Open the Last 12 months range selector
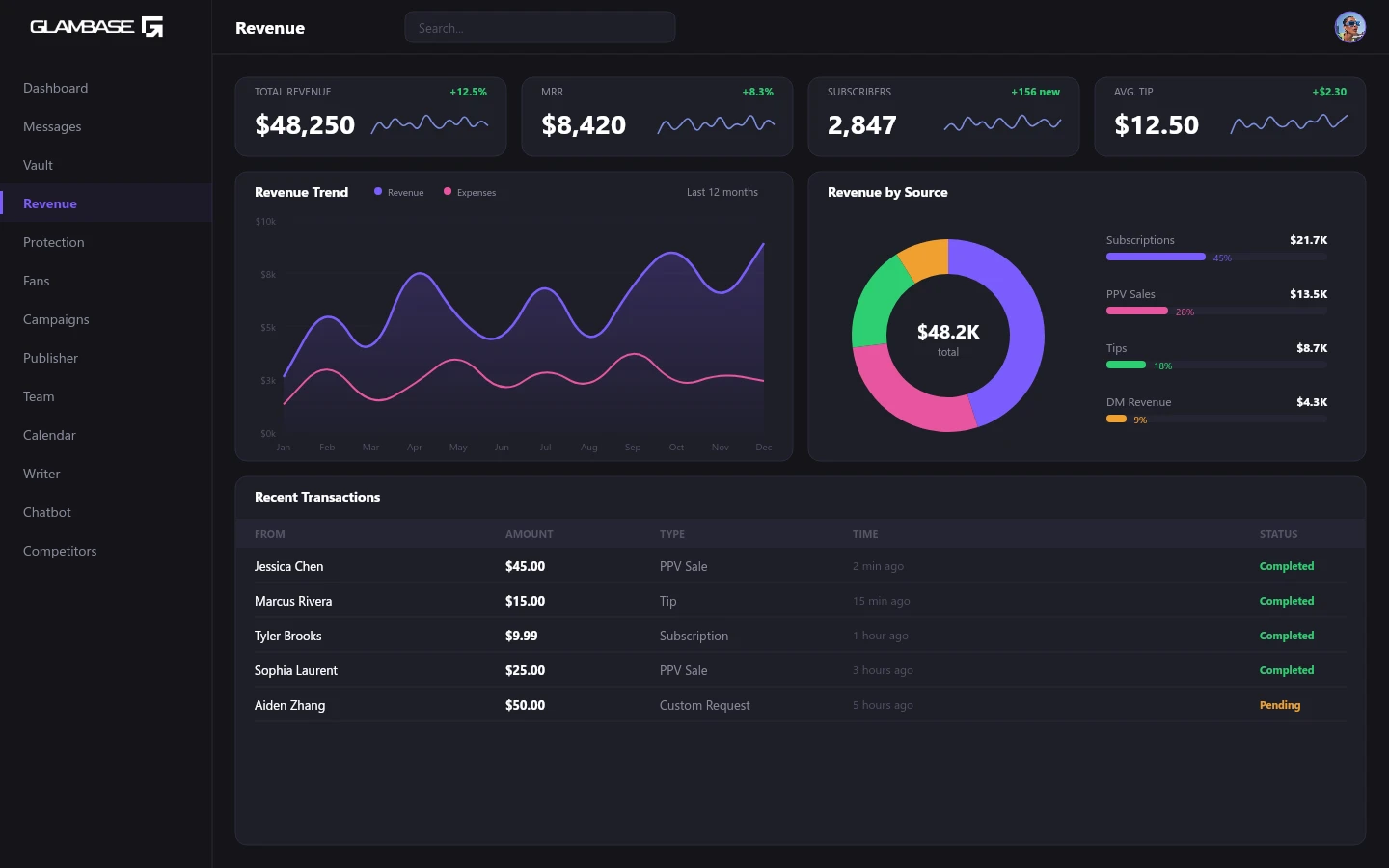 (722, 192)
